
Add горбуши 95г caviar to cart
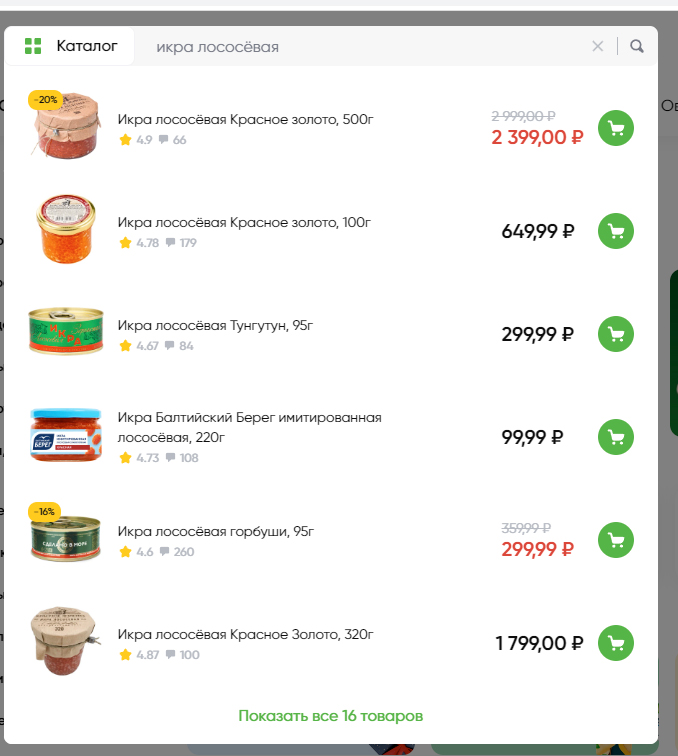click(616, 540)
